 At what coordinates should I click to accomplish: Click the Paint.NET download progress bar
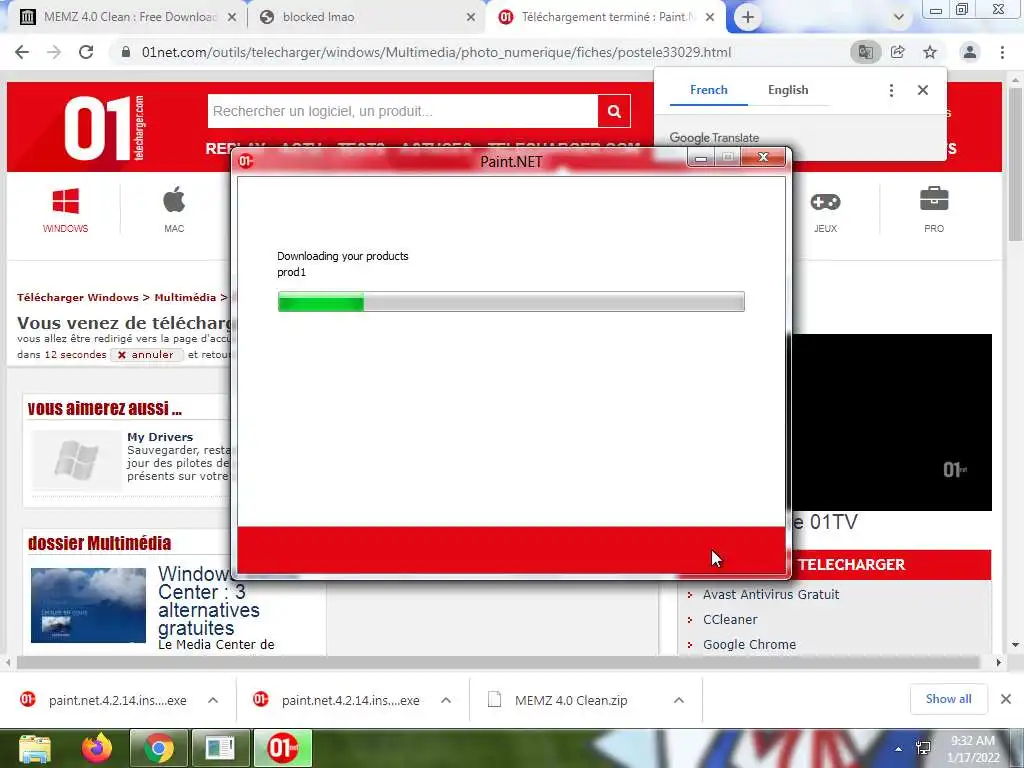(x=511, y=302)
